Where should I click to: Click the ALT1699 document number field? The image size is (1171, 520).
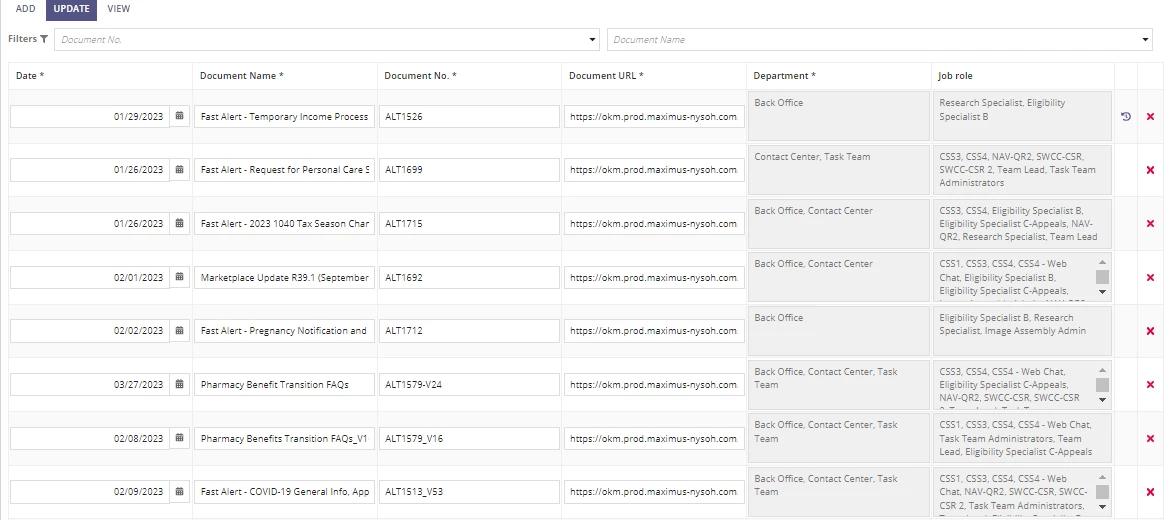click(469, 170)
